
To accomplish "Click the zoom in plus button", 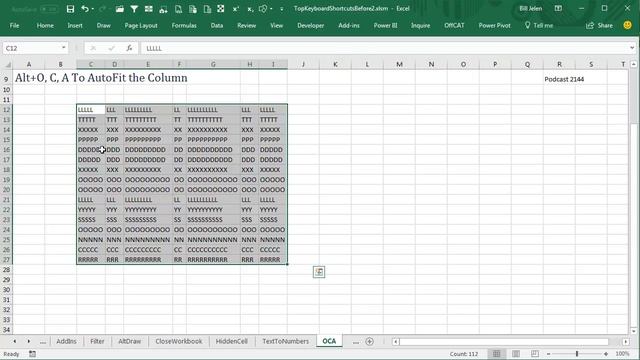I will (x=606, y=354).
